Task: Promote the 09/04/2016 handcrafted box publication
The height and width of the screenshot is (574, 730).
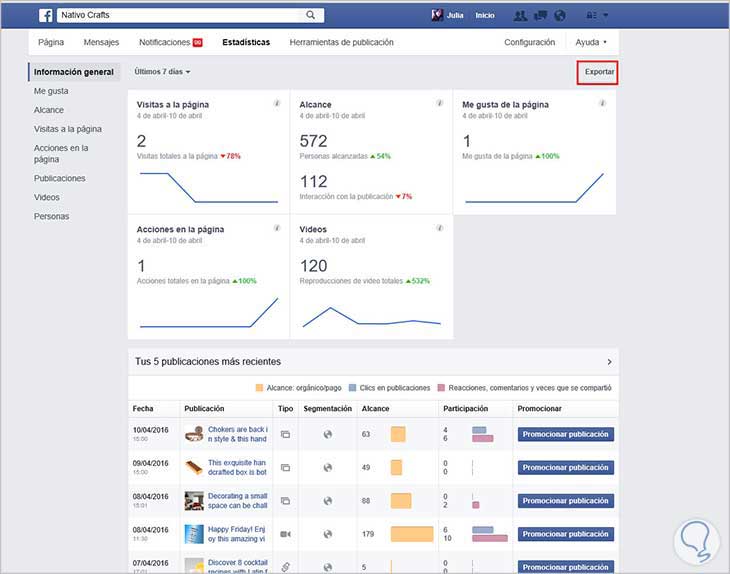Action: (x=566, y=467)
